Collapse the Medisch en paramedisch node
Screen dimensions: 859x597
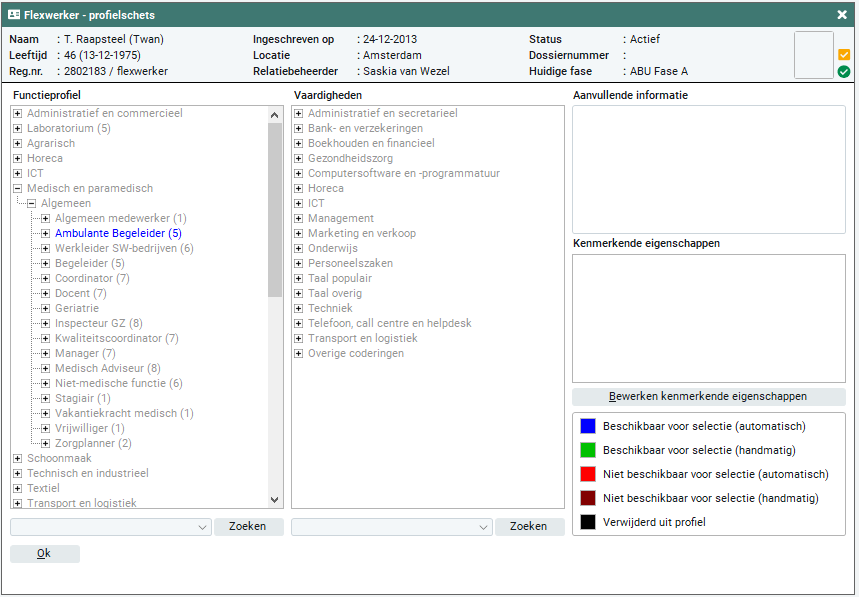click(17, 188)
